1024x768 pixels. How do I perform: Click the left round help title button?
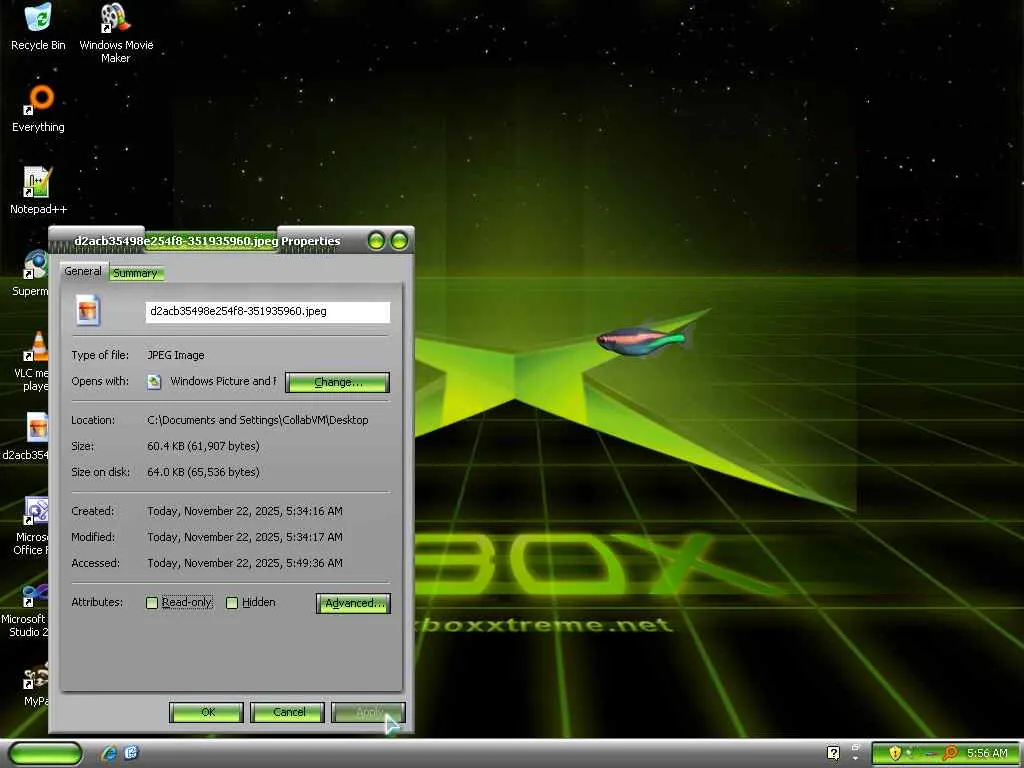(x=377, y=241)
